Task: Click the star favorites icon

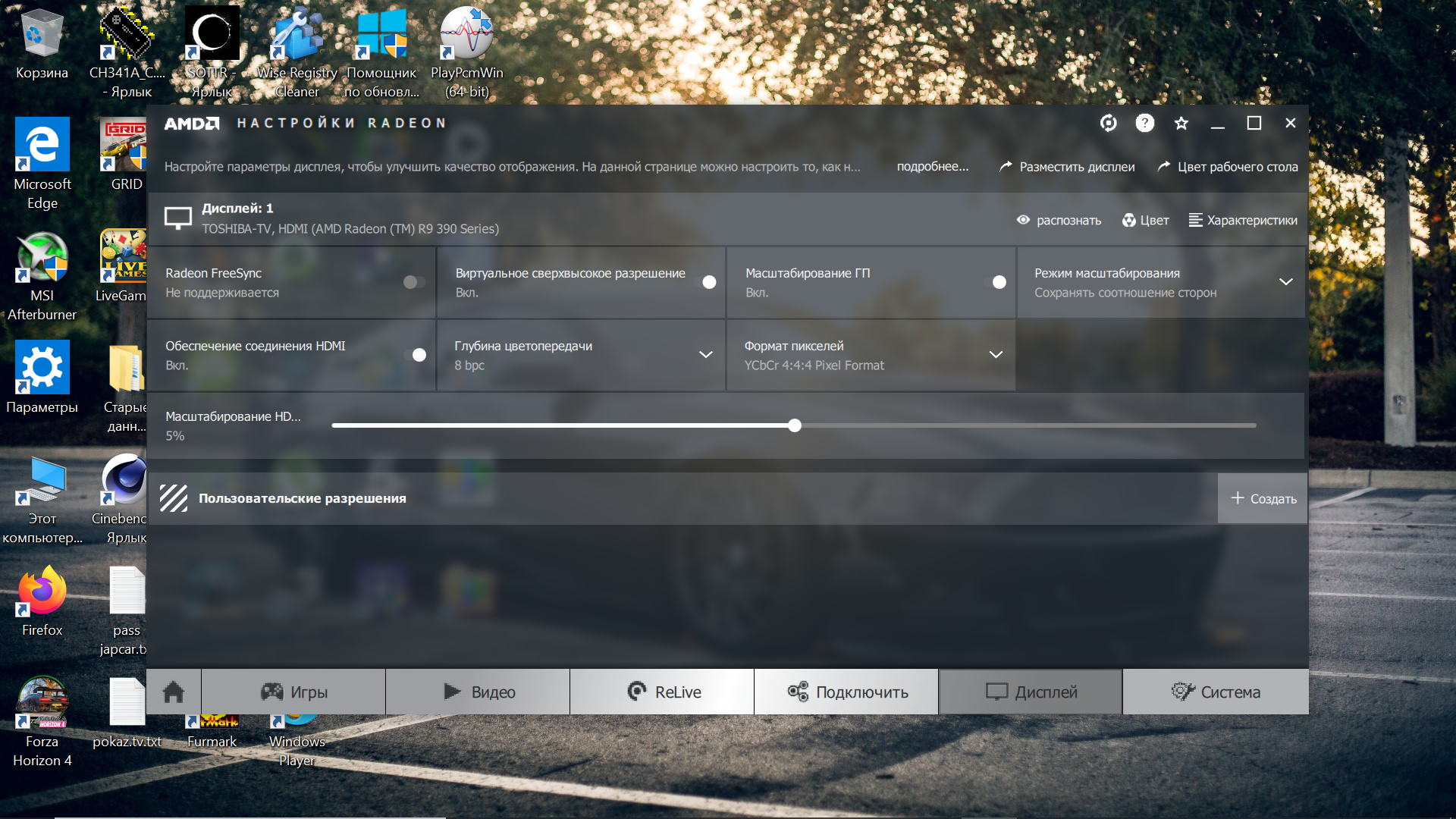Action: tap(1181, 123)
